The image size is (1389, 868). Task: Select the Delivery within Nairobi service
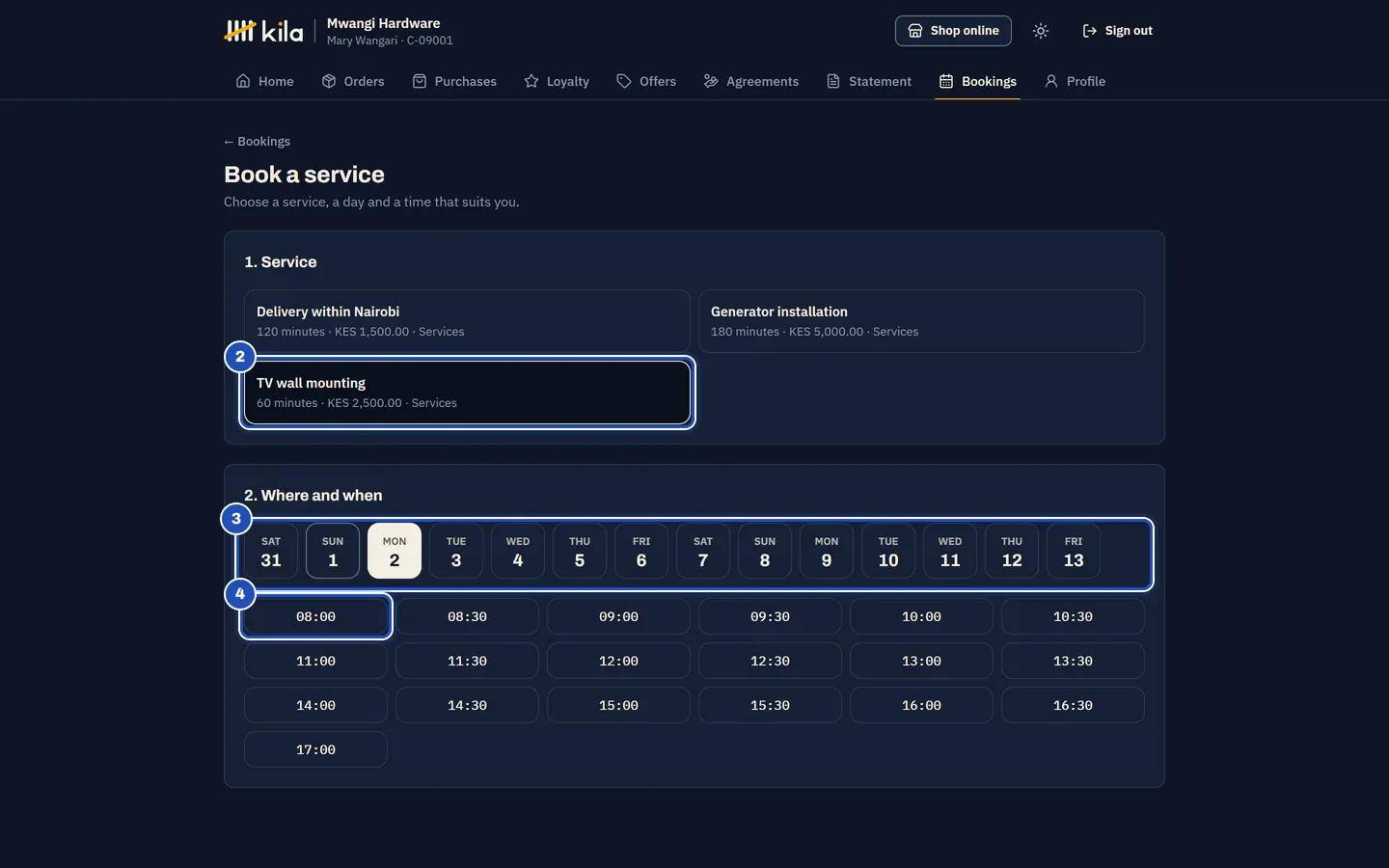click(467, 321)
